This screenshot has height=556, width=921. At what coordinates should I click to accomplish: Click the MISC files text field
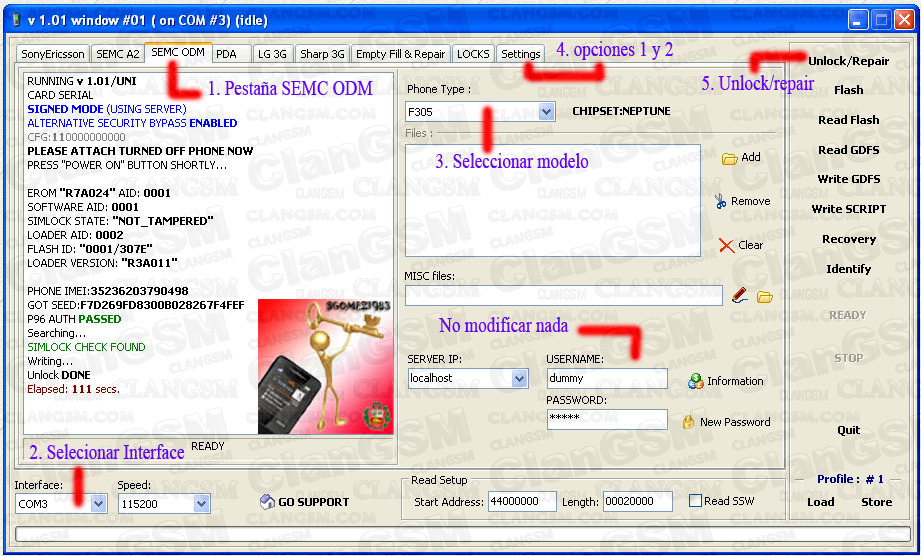pos(563,295)
